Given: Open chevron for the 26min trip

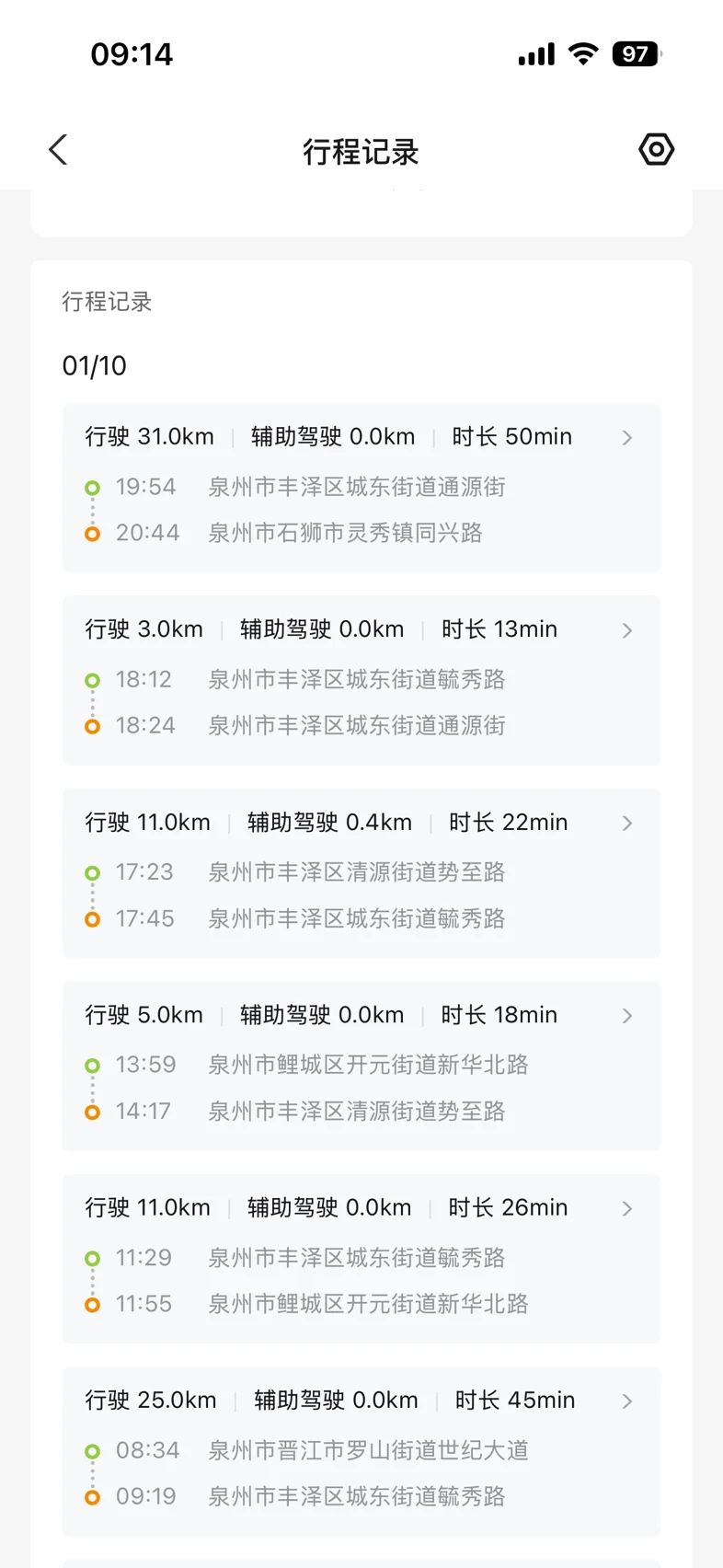Looking at the screenshot, I should [627, 1209].
